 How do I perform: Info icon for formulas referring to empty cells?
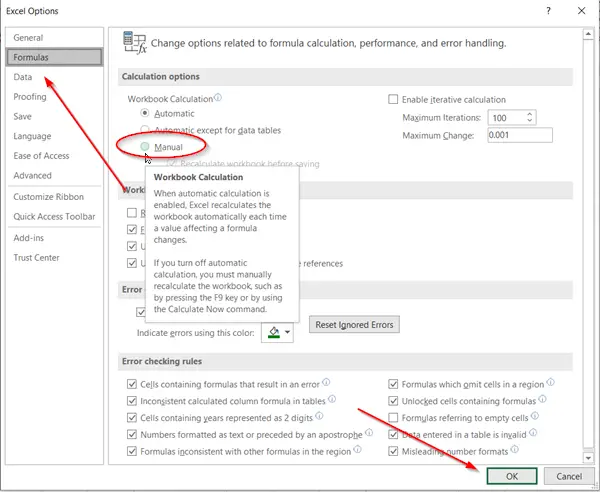535,415
